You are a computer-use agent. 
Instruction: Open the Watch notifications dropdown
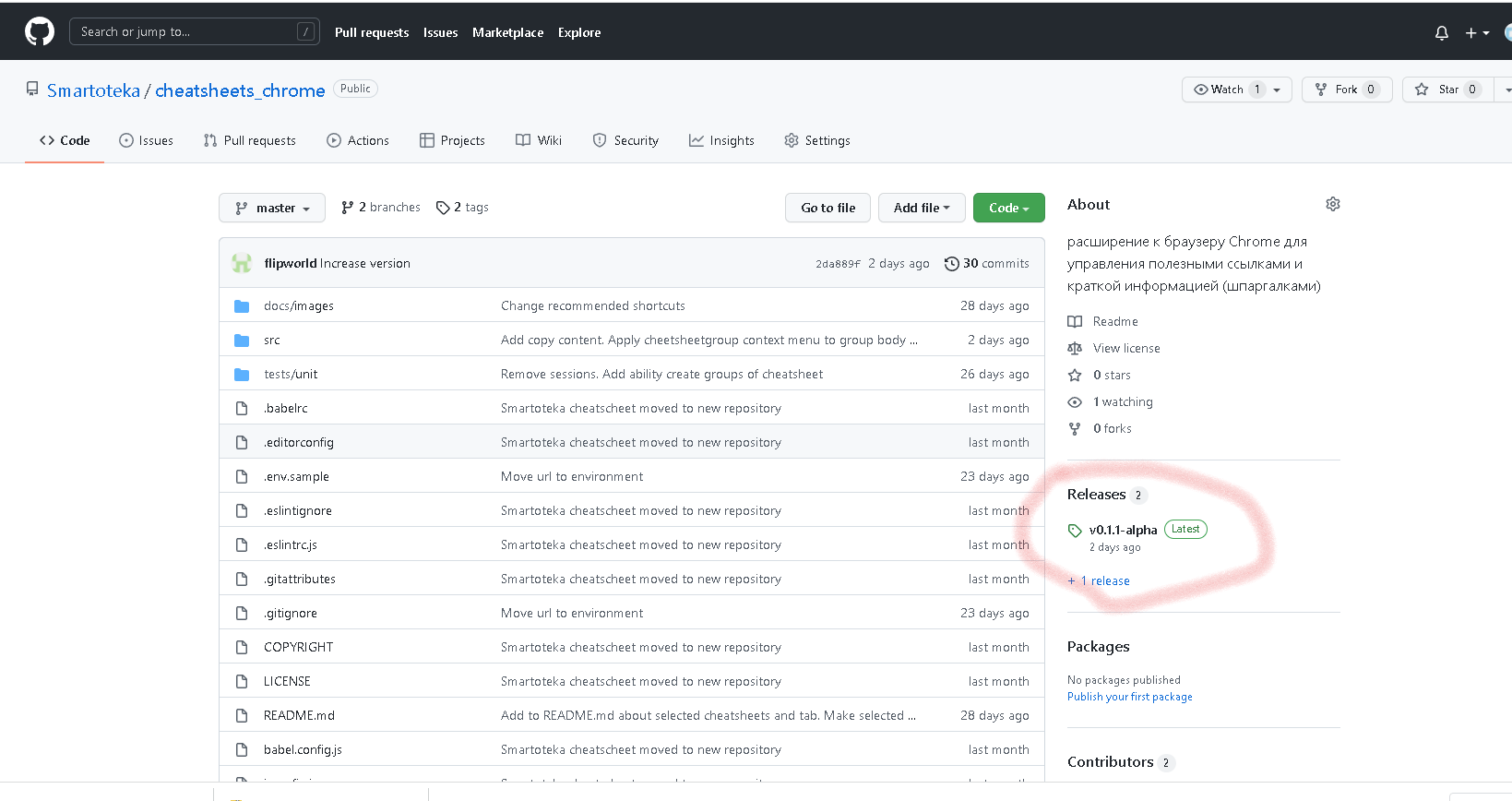click(x=1236, y=90)
